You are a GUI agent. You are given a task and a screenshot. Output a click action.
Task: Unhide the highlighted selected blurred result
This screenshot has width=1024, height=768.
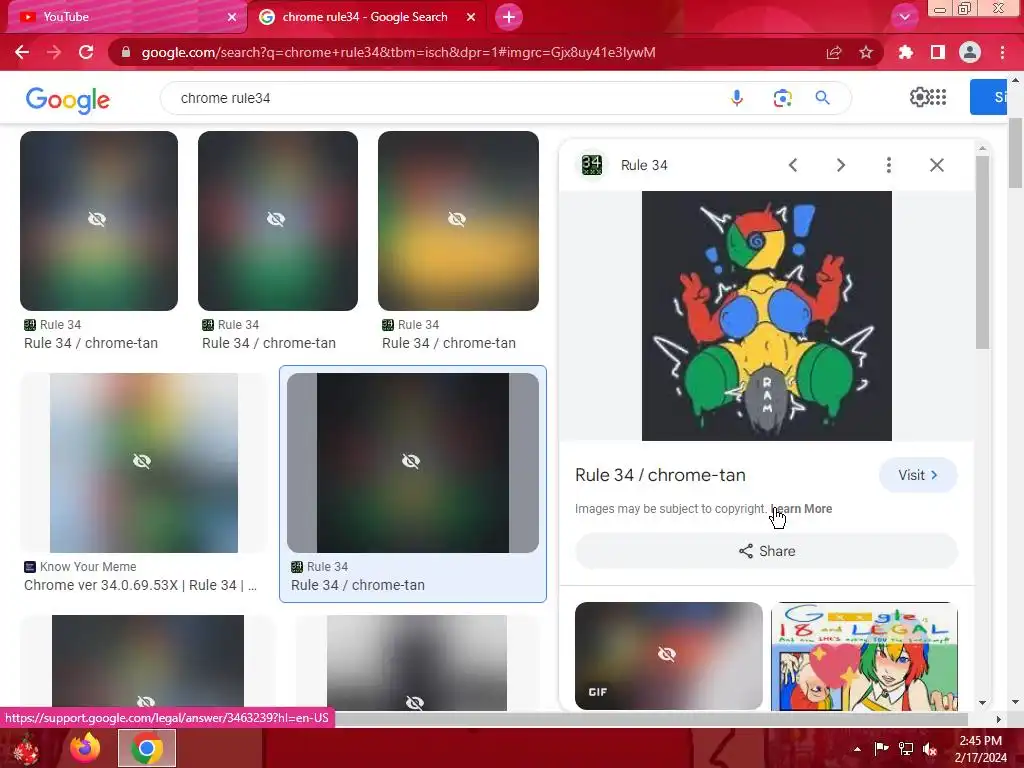tap(411, 462)
